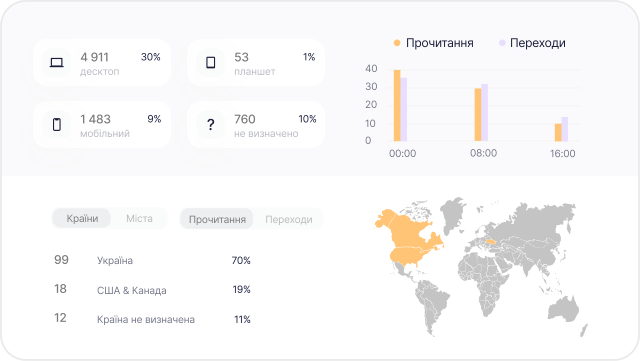Click the 08:00 axis label

tap(483, 153)
